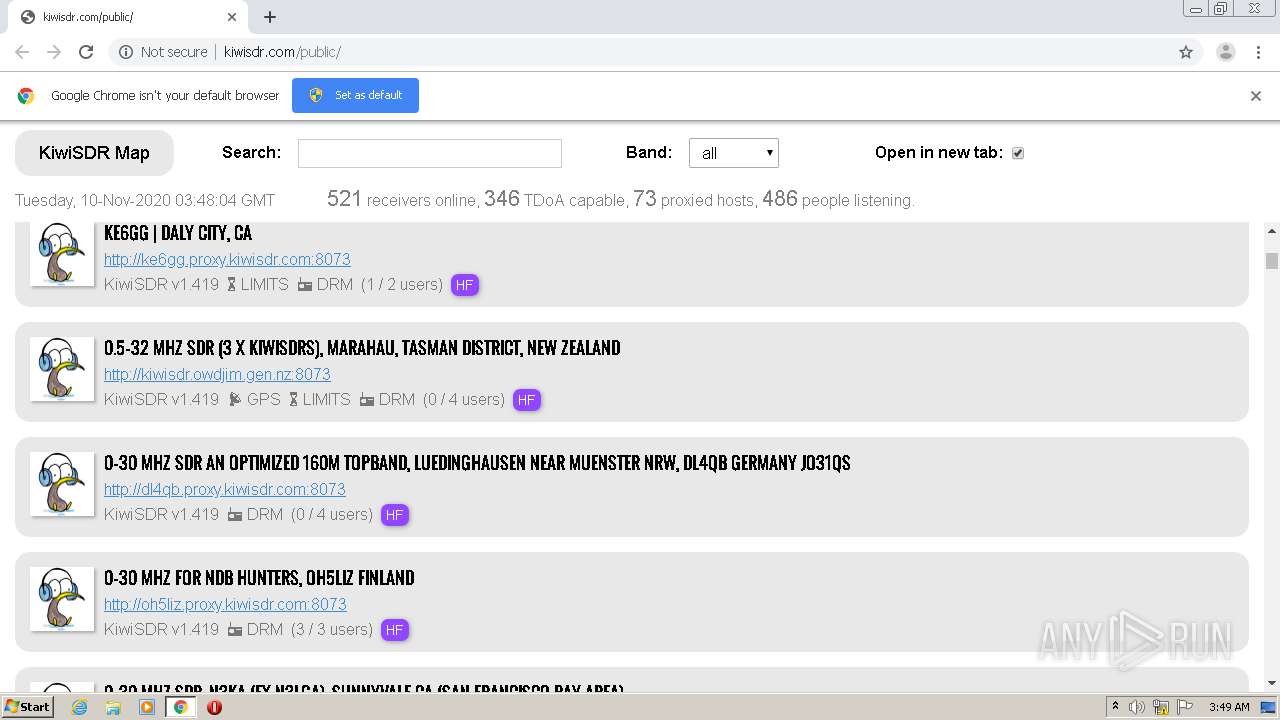The image size is (1280, 720).
Task: Go back to previous page
Action: coord(22,52)
